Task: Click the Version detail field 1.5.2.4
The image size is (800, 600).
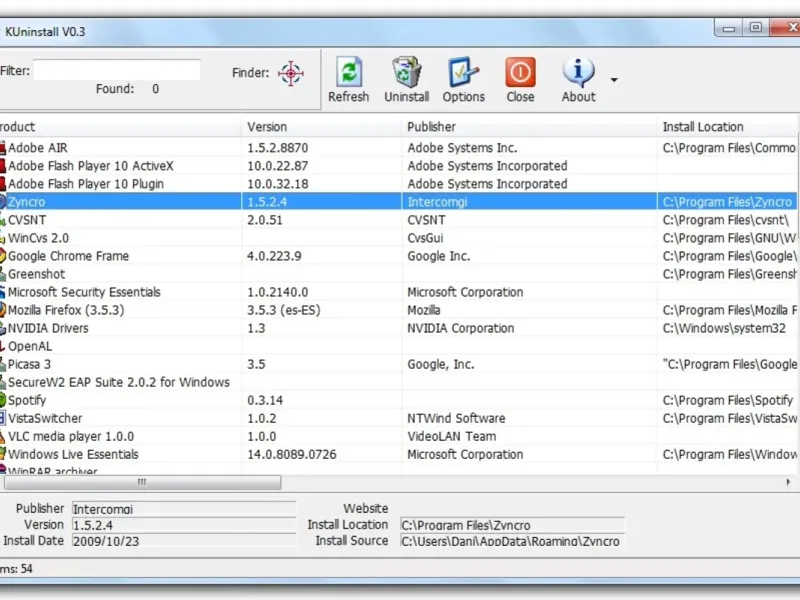Action: click(184, 525)
